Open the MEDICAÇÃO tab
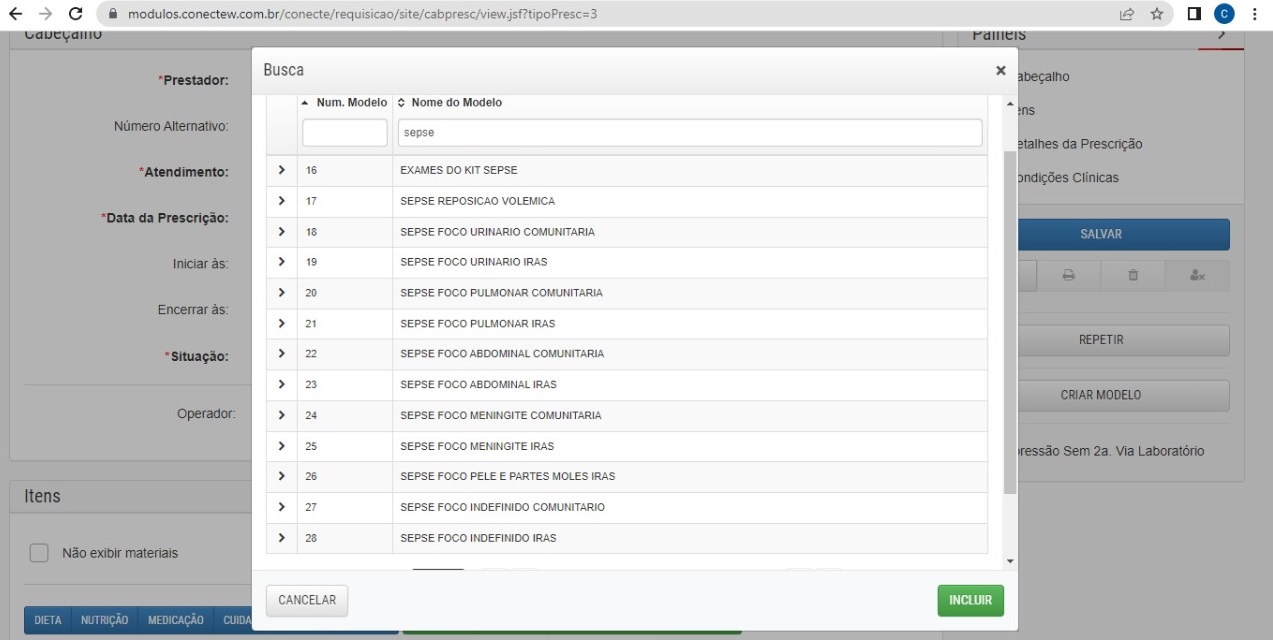 click(x=176, y=620)
